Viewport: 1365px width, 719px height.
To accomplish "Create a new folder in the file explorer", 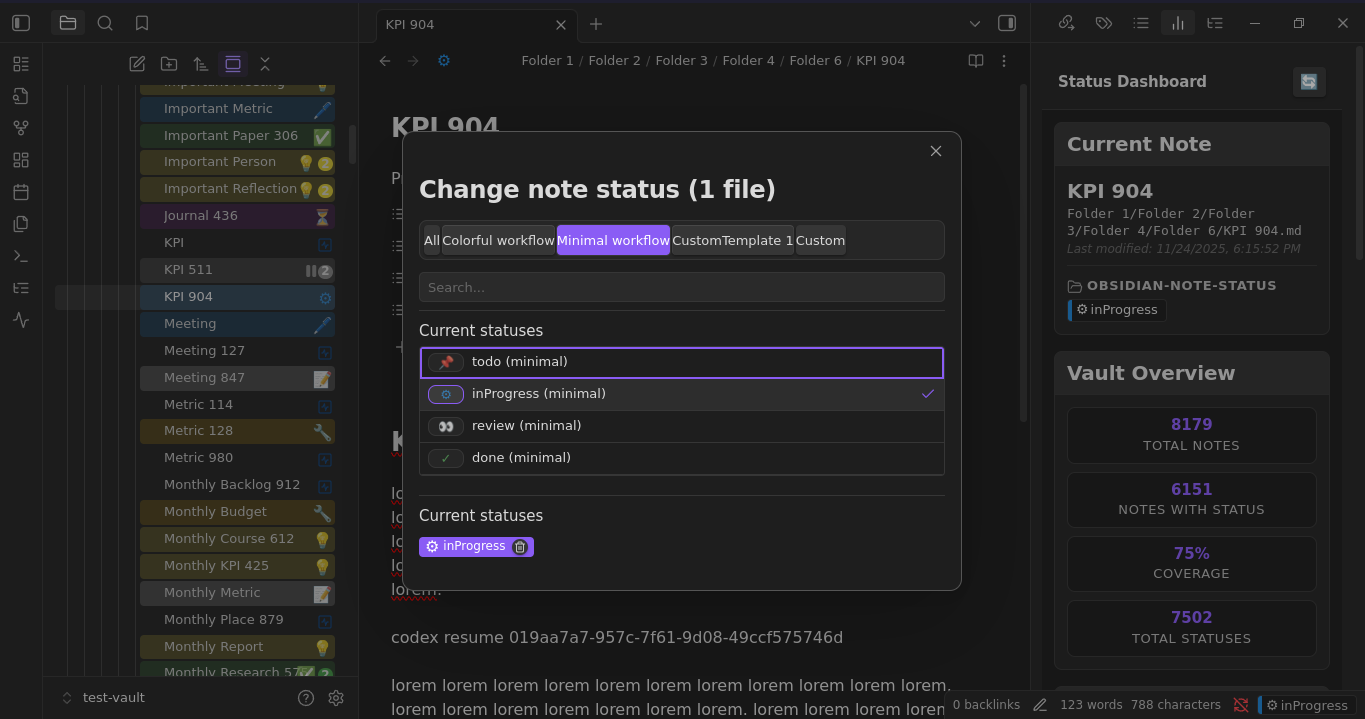I will coord(169,64).
